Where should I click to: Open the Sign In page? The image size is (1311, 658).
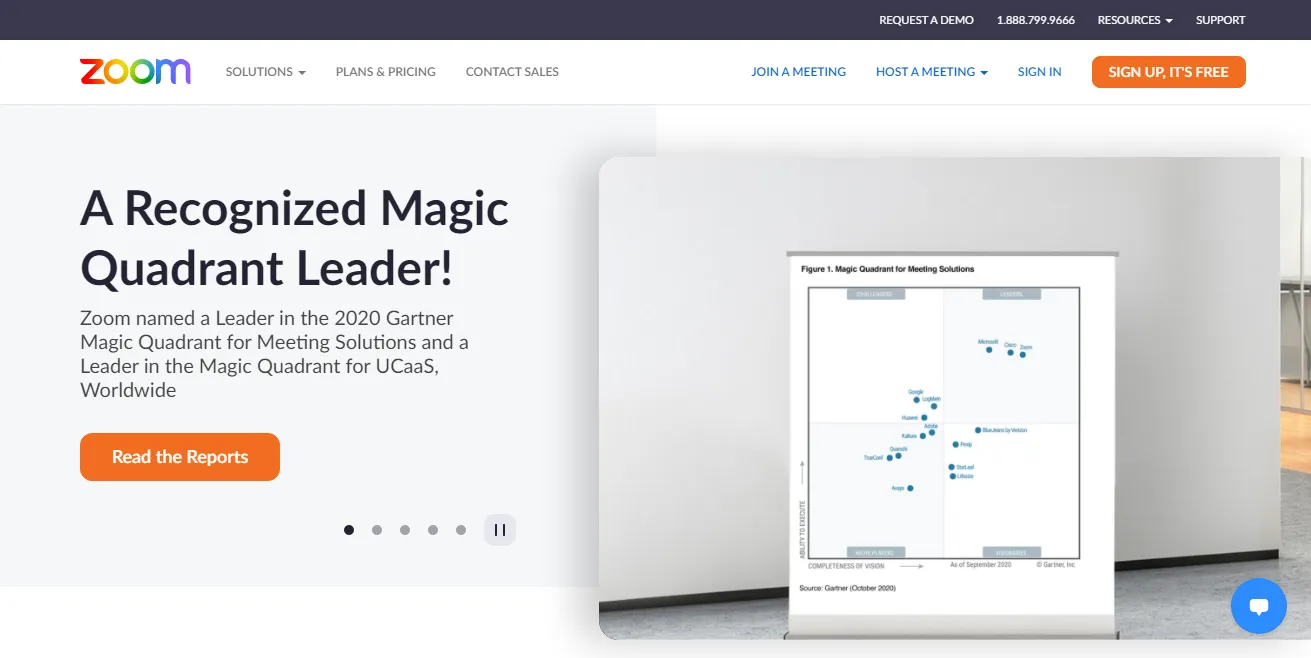(x=1040, y=72)
